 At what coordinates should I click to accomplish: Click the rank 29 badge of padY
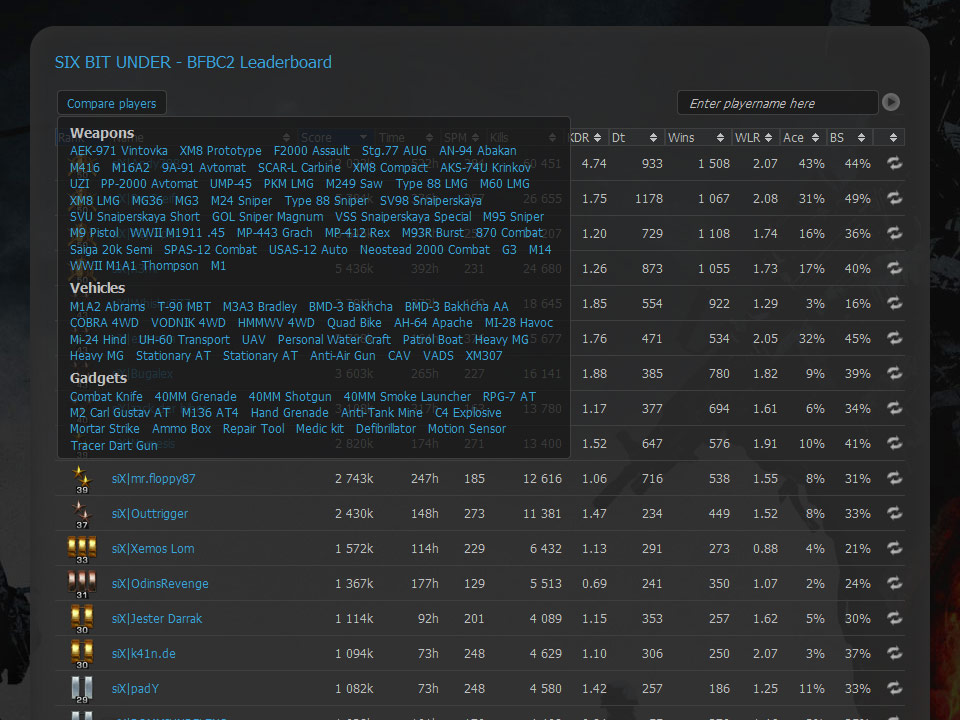81,689
